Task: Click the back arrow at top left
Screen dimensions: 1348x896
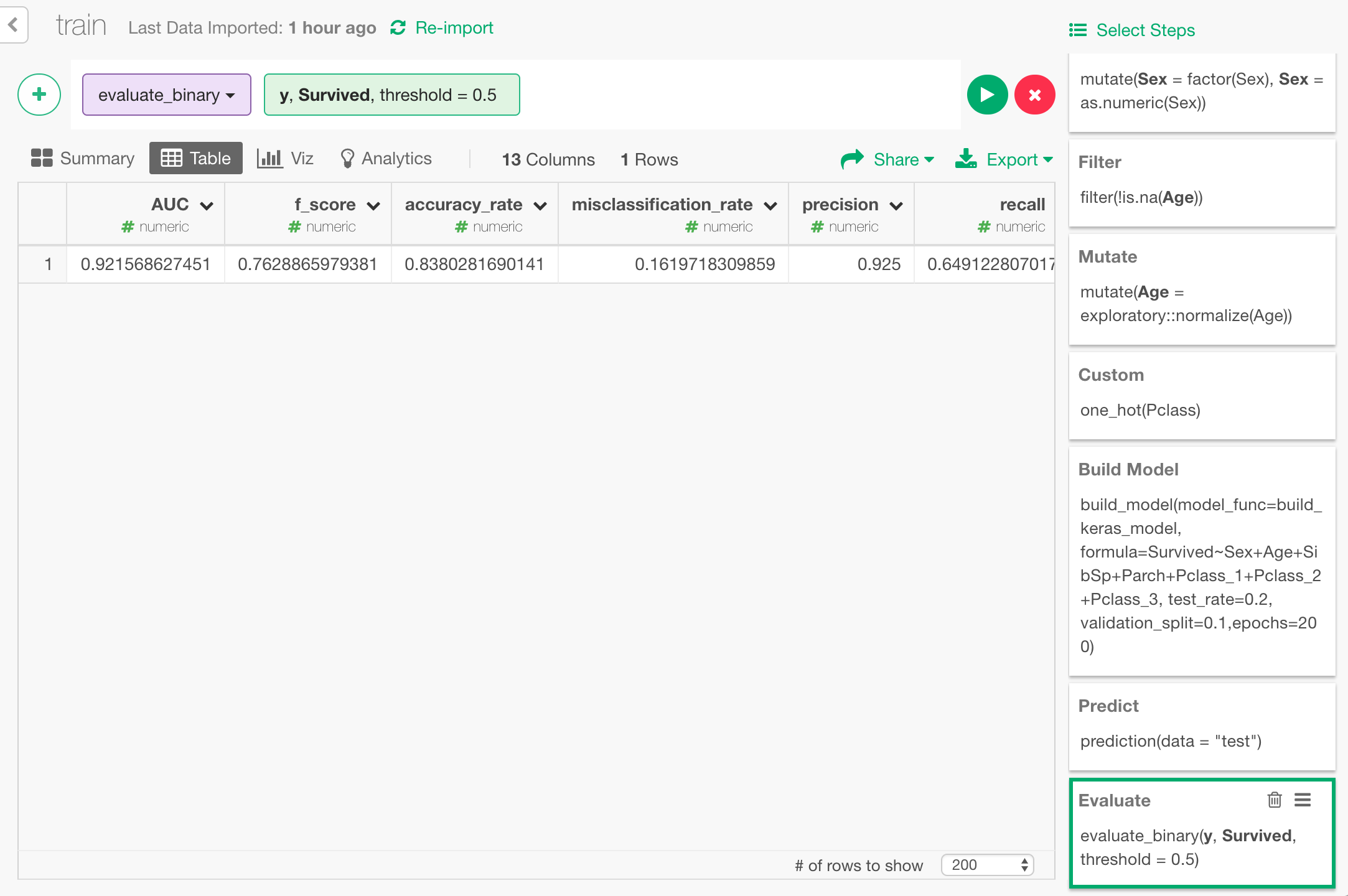Action: (x=13, y=25)
